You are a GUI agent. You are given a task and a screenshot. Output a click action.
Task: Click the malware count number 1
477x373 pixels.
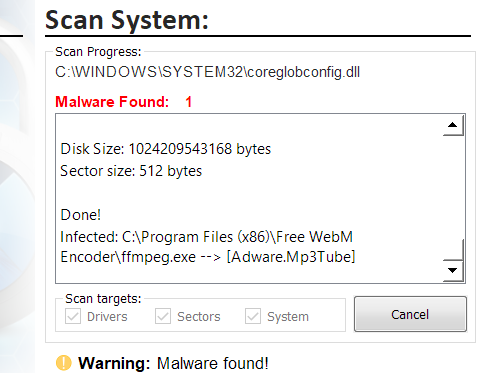(189, 102)
